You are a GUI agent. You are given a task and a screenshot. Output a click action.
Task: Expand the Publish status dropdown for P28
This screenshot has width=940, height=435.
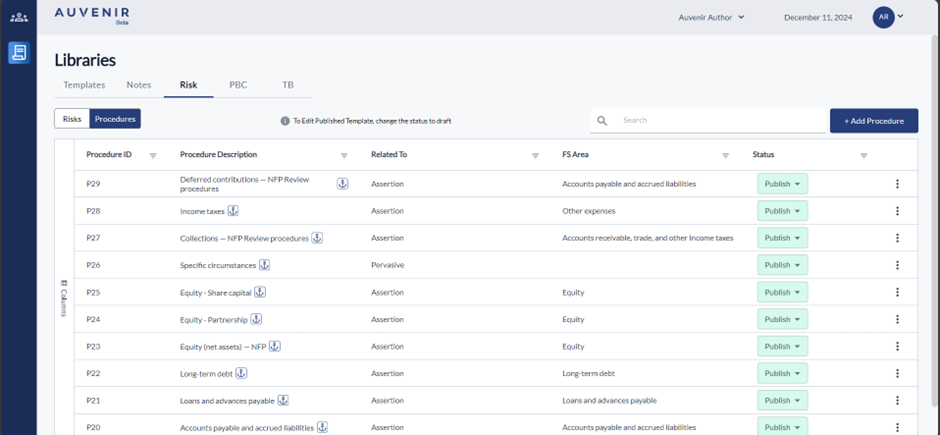point(782,211)
